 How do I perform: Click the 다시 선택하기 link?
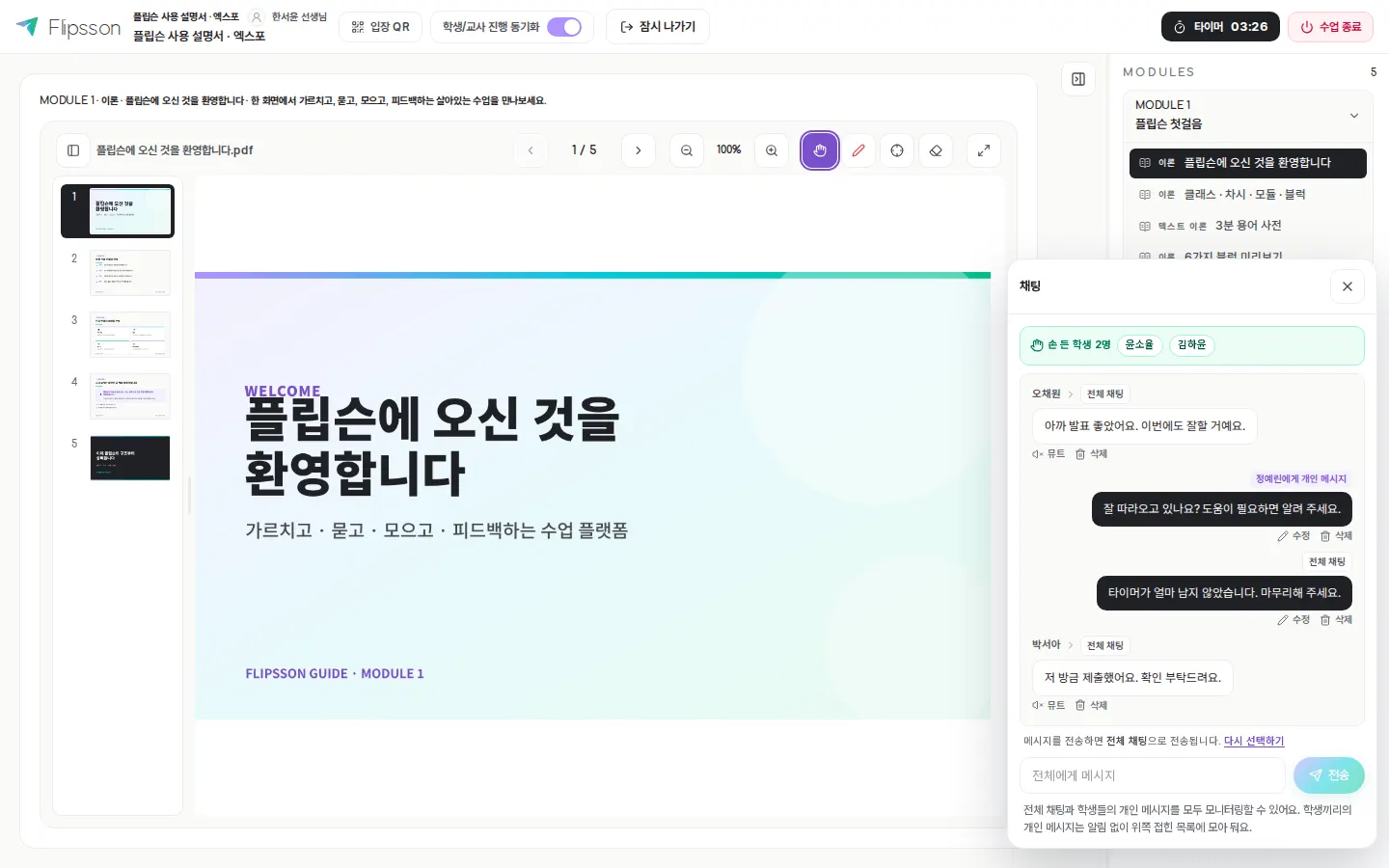(x=1254, y=742)
